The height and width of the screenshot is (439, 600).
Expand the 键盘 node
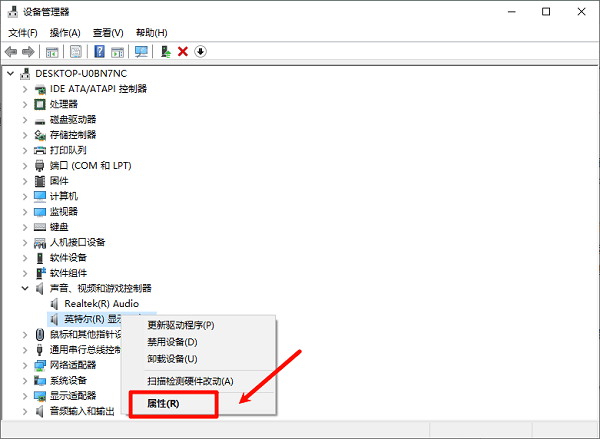click(x=25, y=227)
